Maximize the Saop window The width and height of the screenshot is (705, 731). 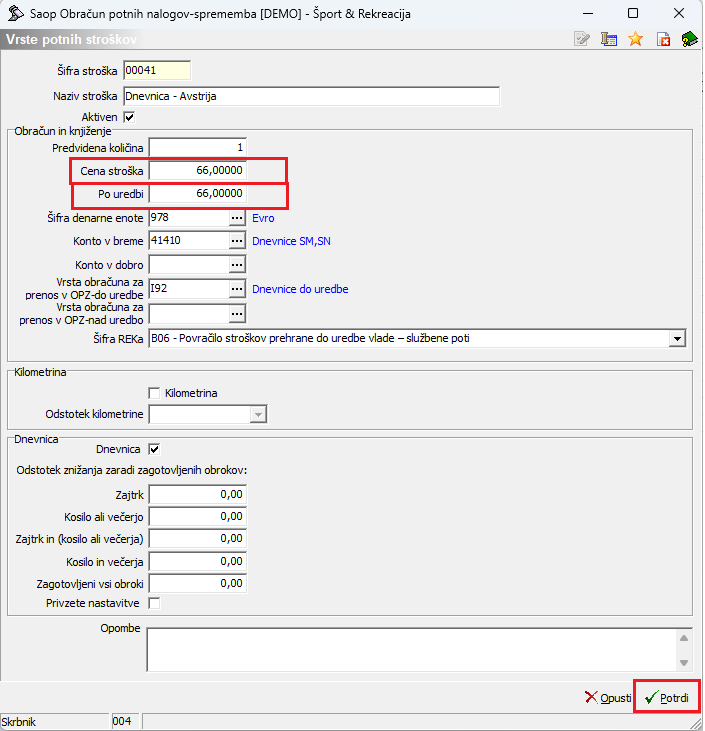pos(633,13)
